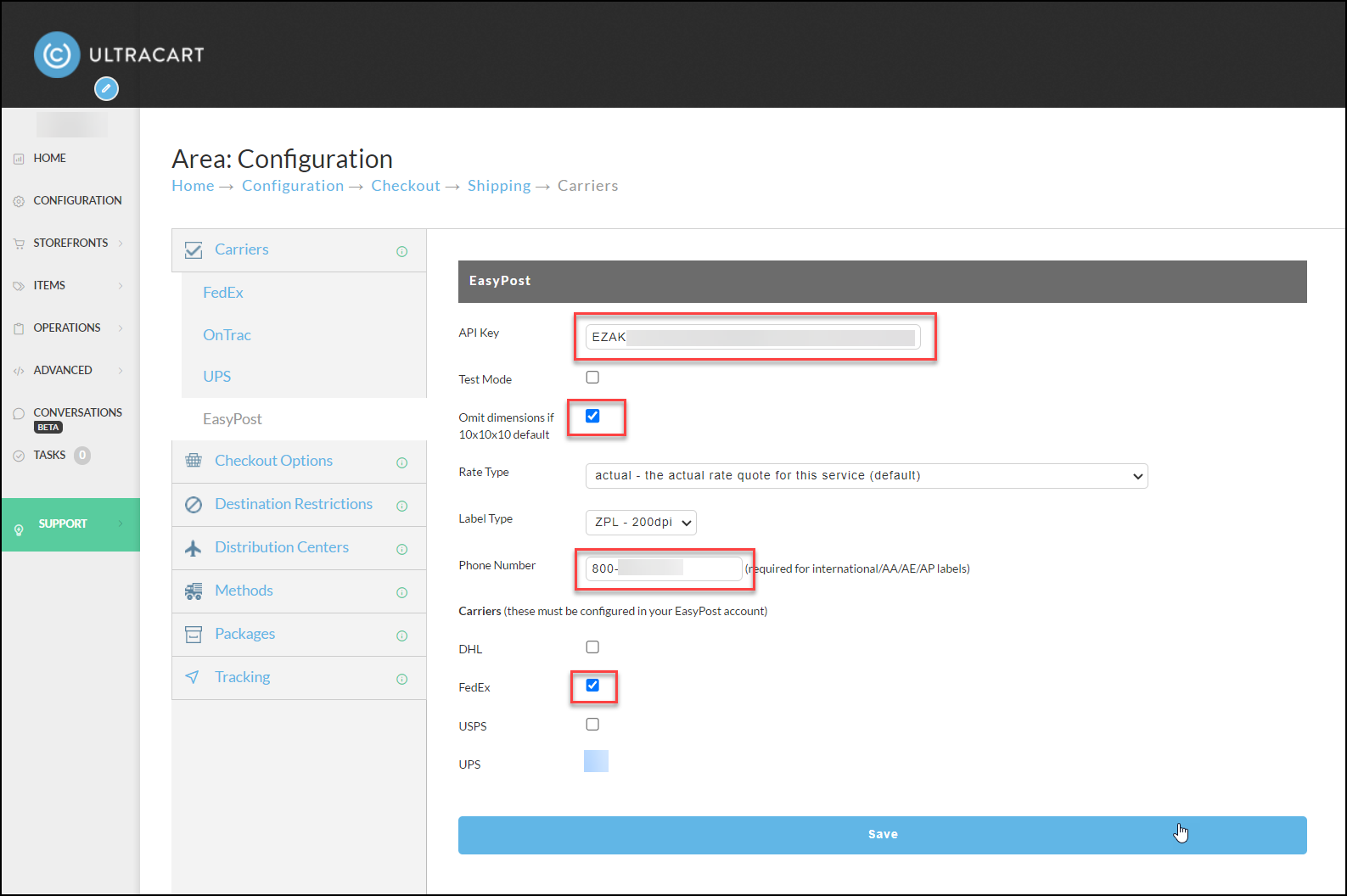Open the FedEx carrier tab
The image size is (1347, 896).
pos(223,293)
